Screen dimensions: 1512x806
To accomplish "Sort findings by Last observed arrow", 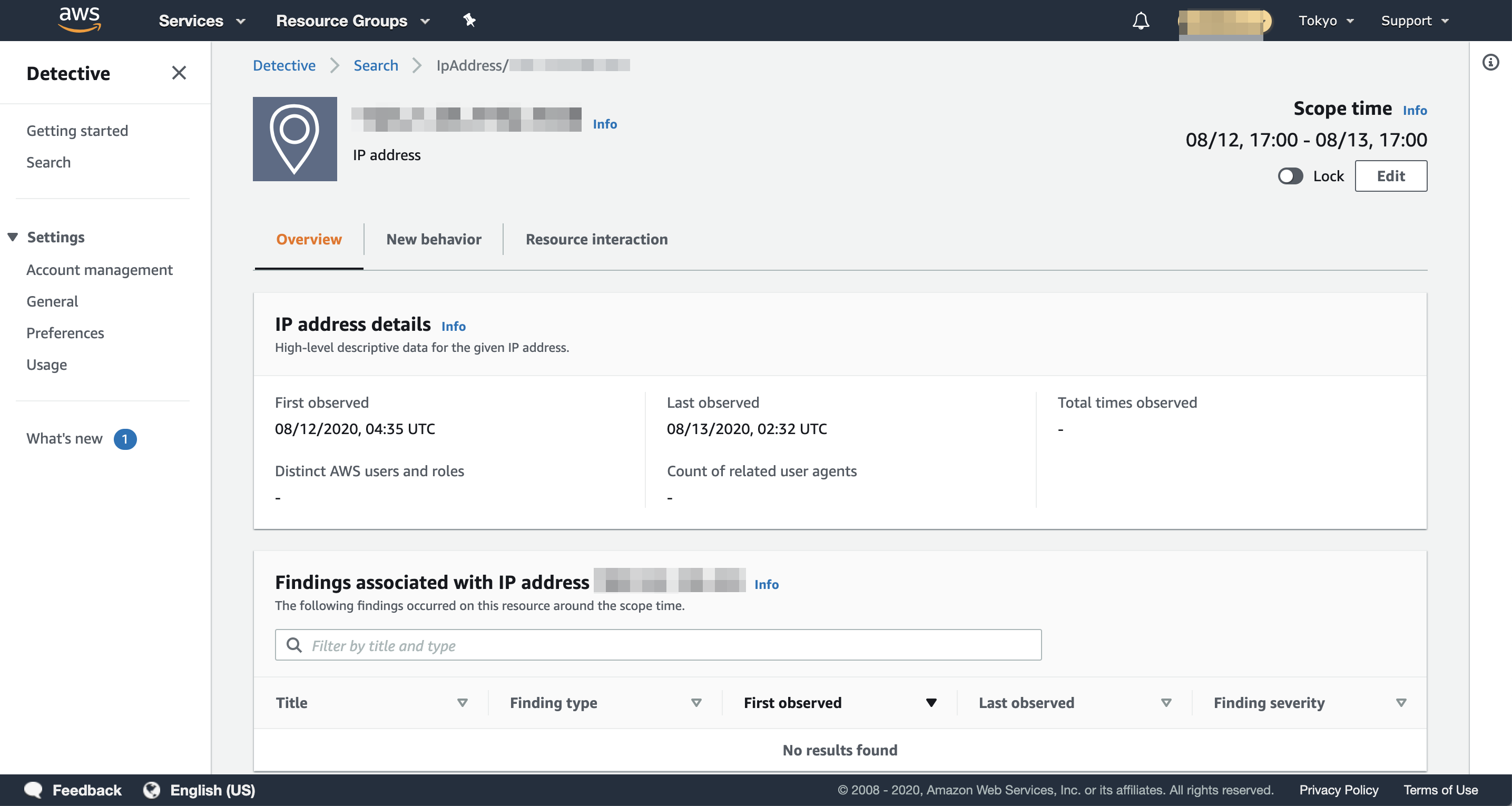I will (1166, 703).
